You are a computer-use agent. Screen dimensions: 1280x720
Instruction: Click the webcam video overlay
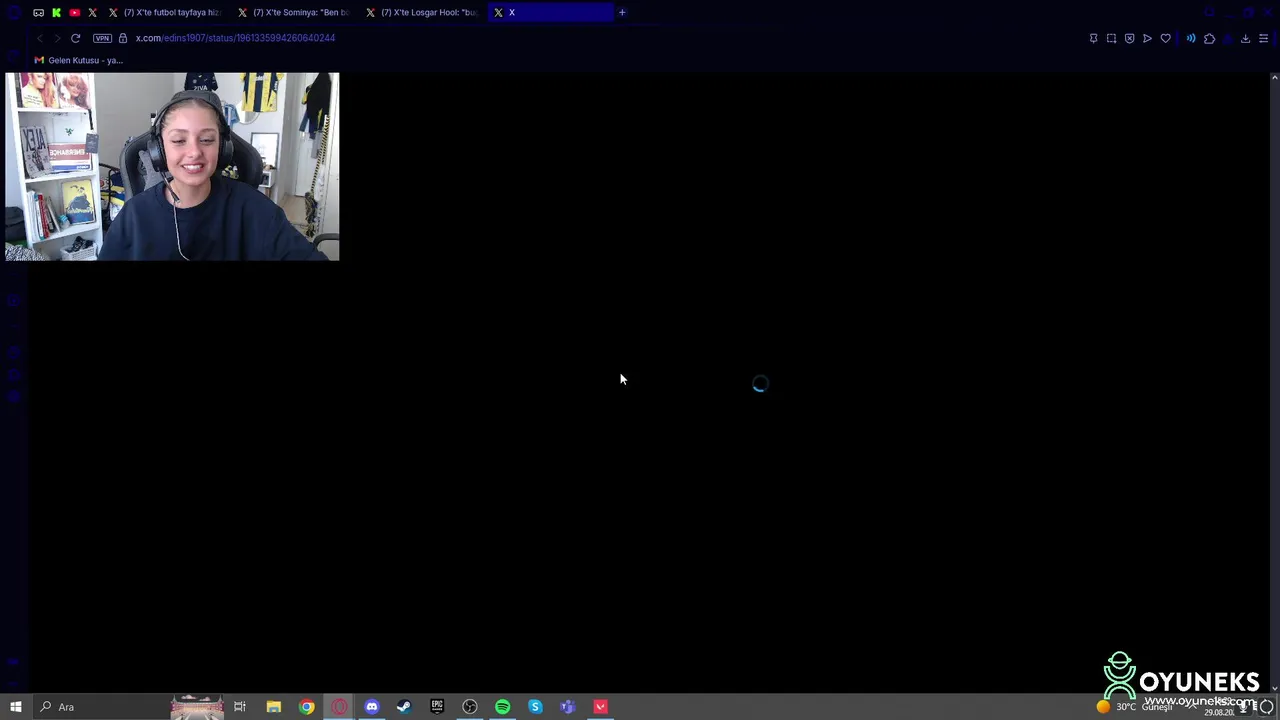172,166
